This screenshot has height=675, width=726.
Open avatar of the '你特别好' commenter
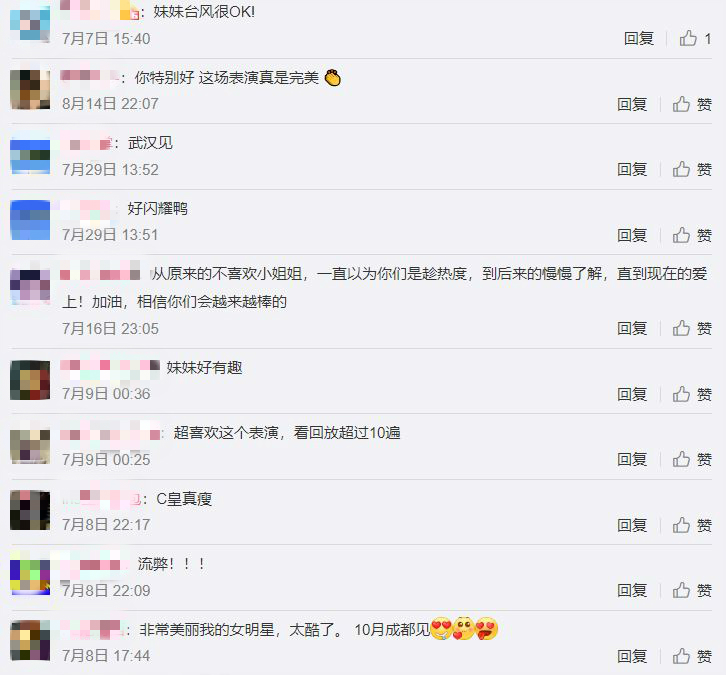tap(30, 89)
